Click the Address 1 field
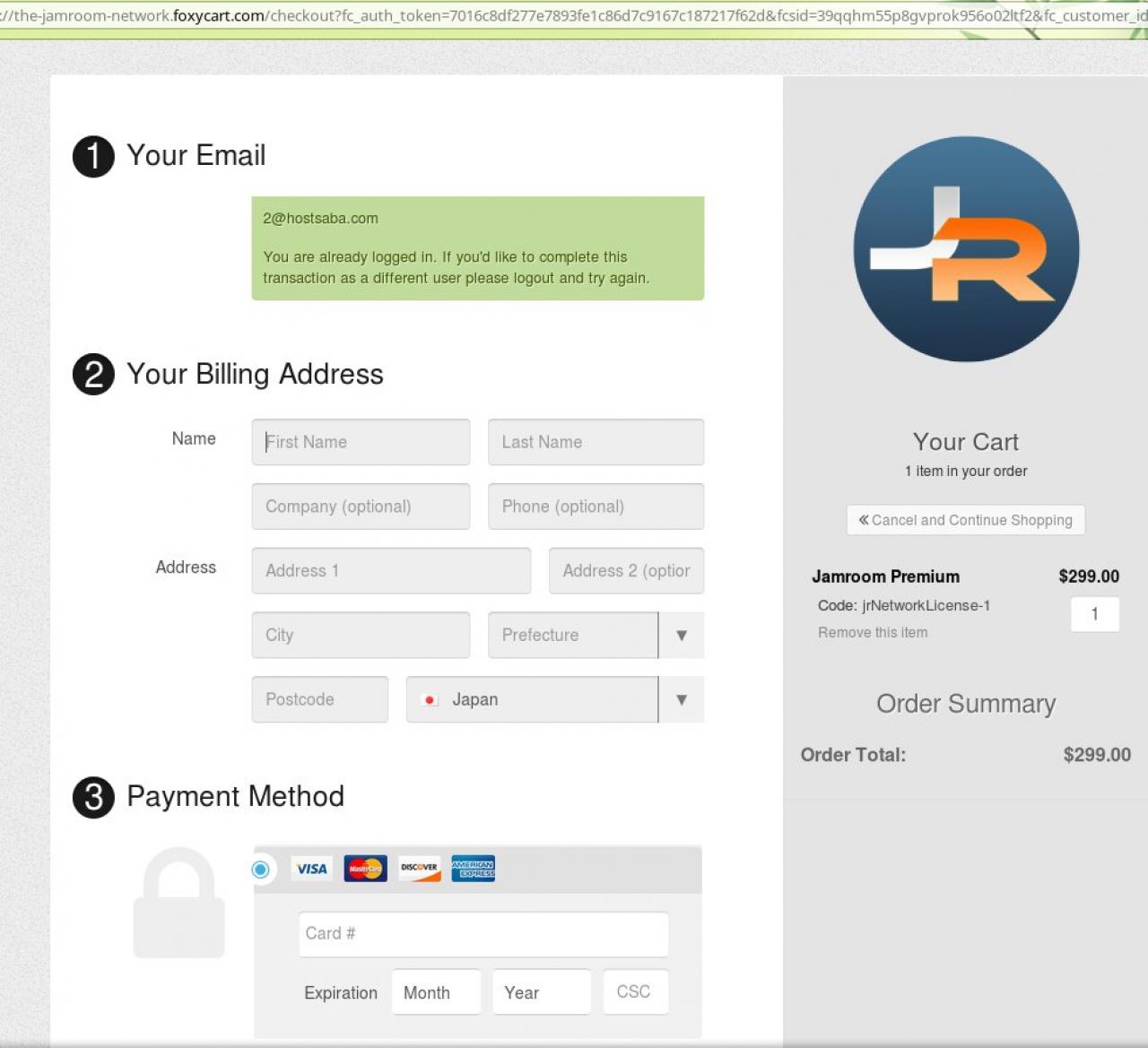 coord(391,571)
